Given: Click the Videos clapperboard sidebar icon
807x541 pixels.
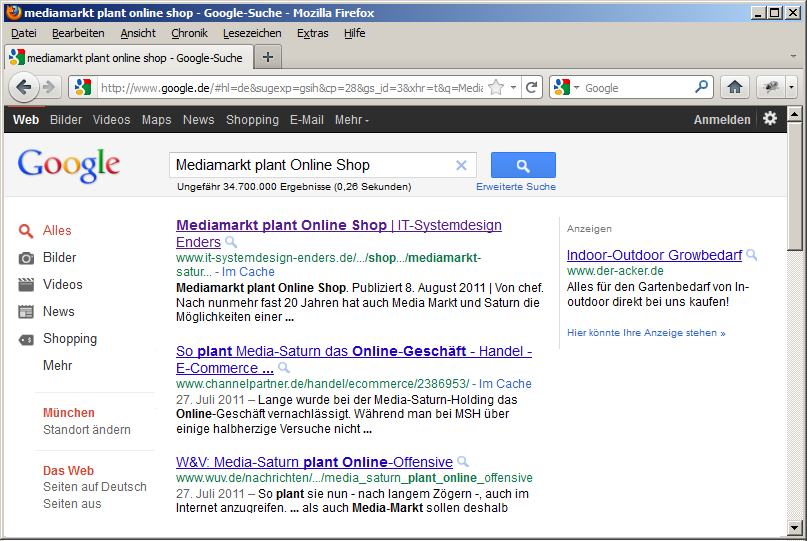Looking at the screenshot, I should click(26, 285).
